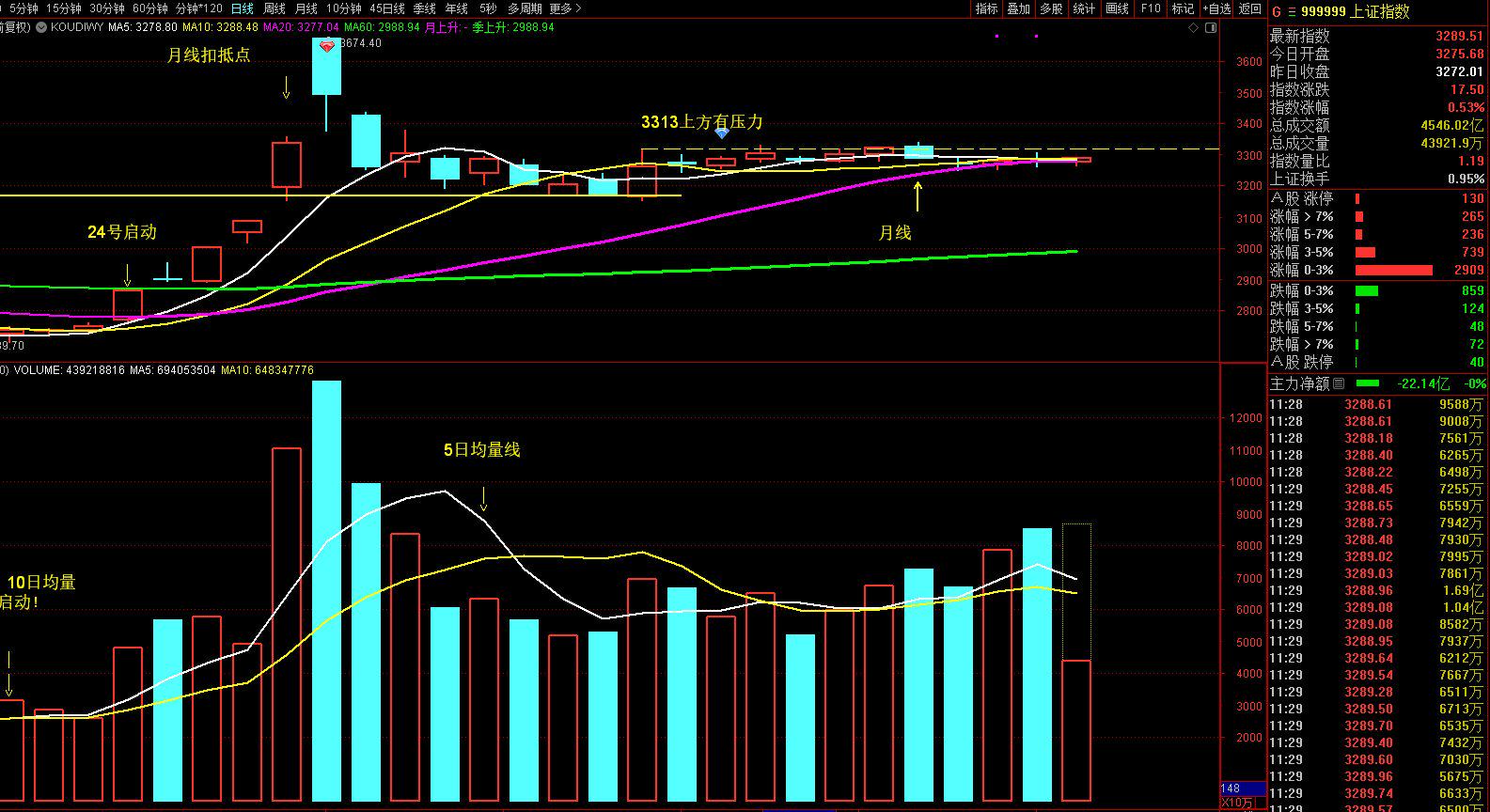Click the blue diamond marker near 3313 annotation

[721, 133]
